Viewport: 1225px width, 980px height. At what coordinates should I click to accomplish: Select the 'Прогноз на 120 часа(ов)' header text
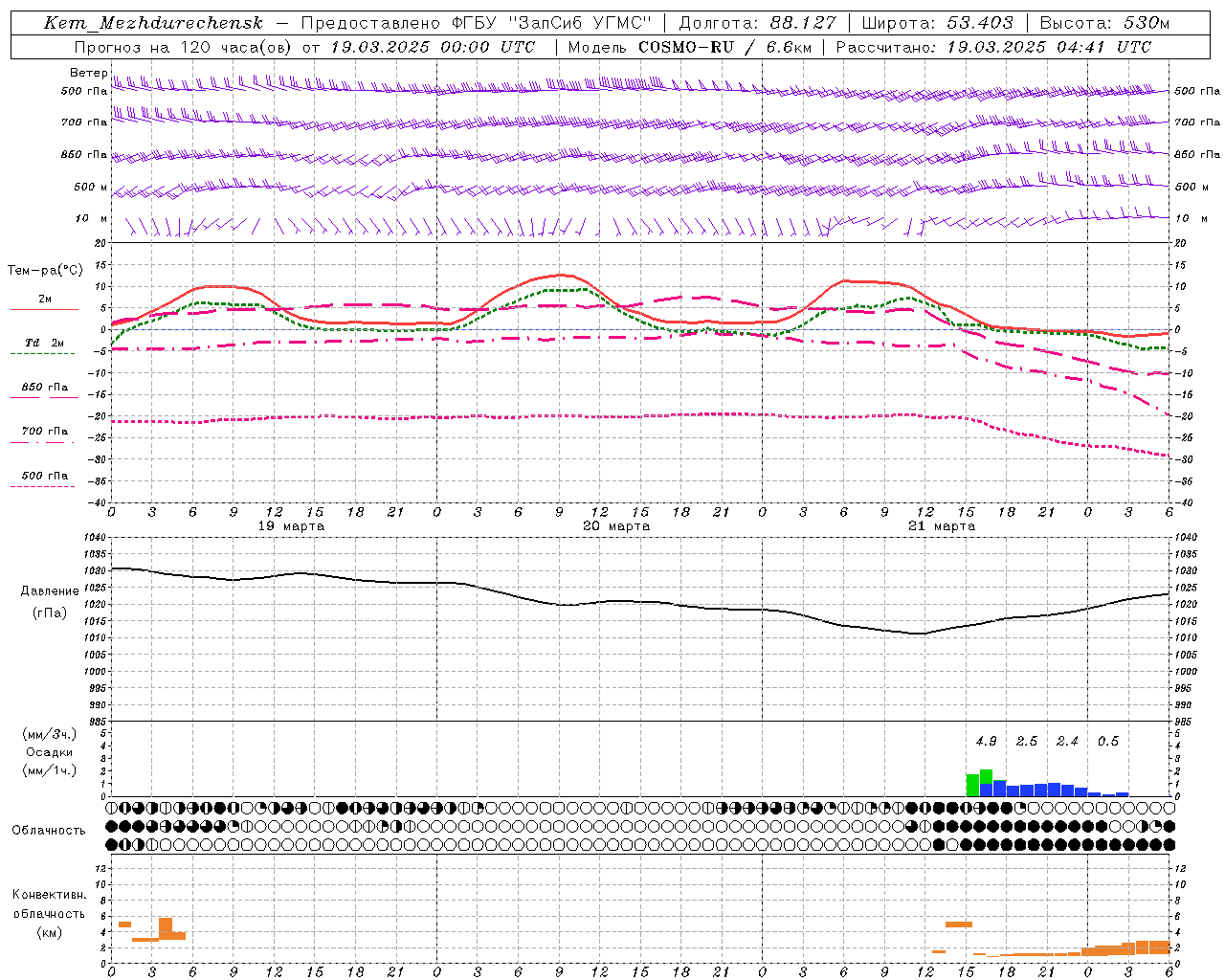pos(185,47)
